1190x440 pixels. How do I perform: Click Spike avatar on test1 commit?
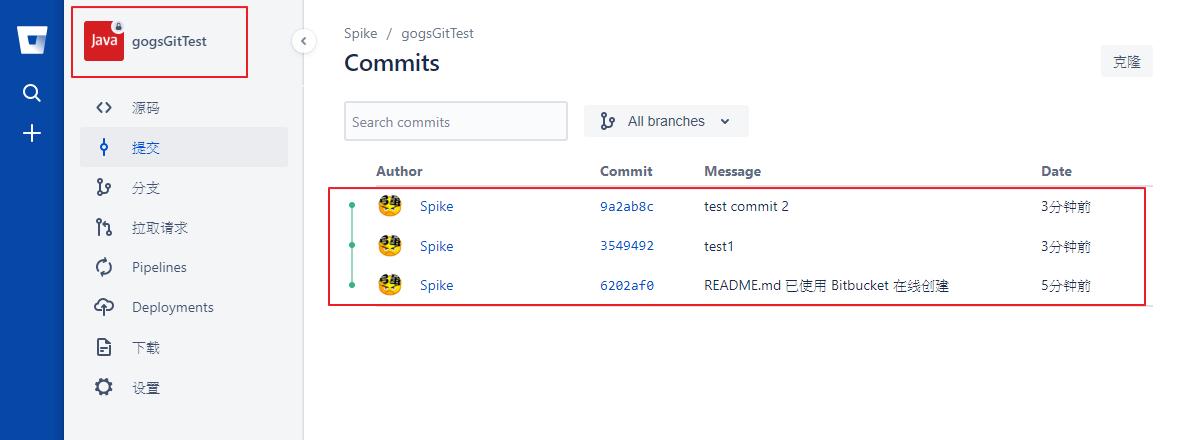[390, 246]
